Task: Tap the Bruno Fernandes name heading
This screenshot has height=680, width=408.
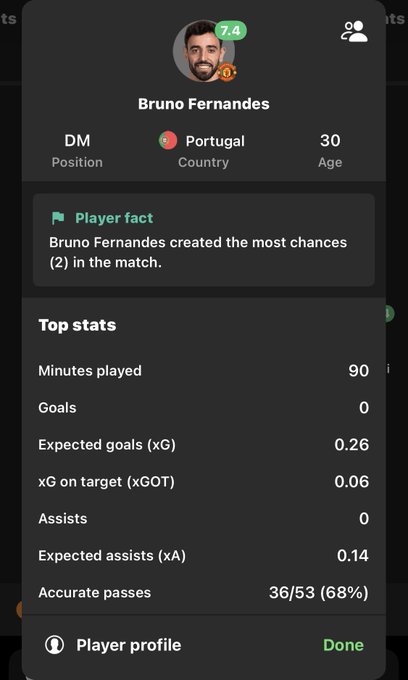Action: coord(204,104)
